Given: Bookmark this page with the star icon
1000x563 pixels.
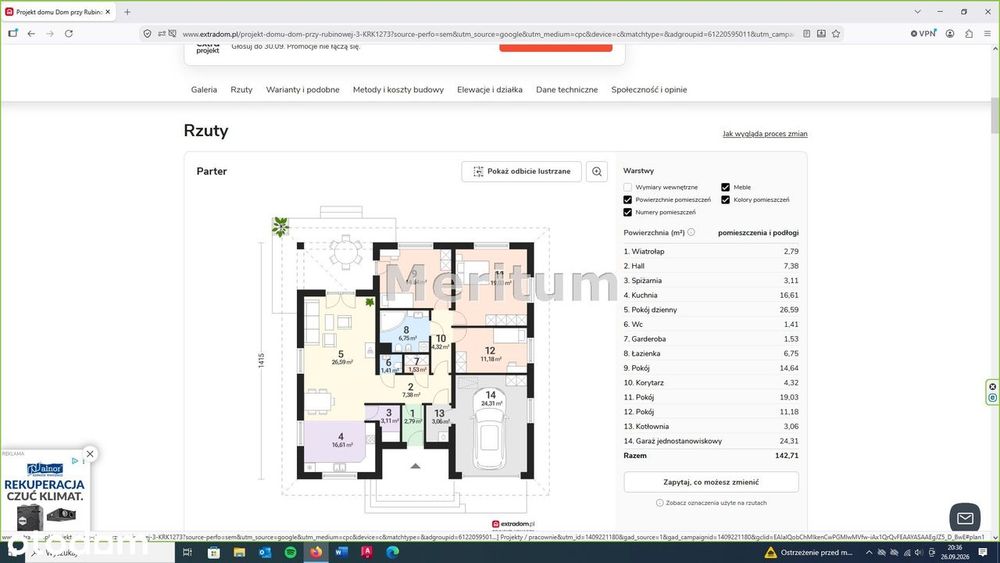Looking at the screenshot, I should coord(835,33).
